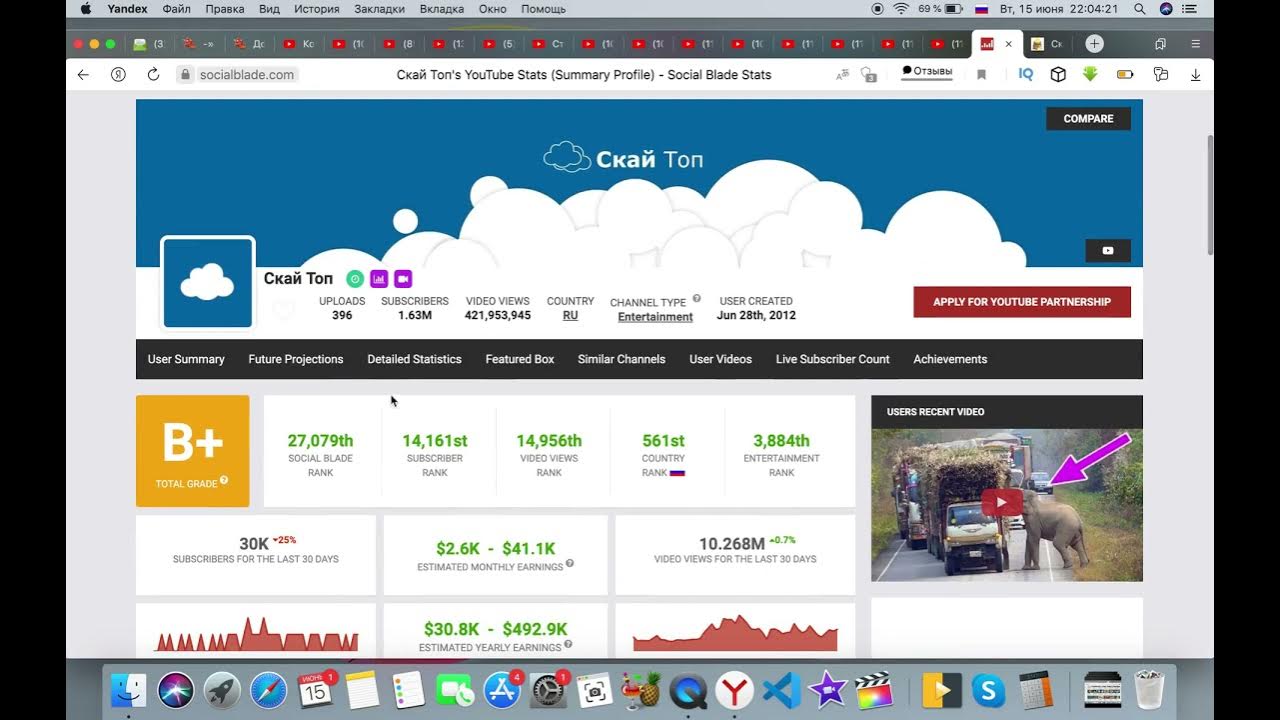Click the page vertical scrollbar
Viewport: 1280px width, 720px height.
pos(1210,195)
